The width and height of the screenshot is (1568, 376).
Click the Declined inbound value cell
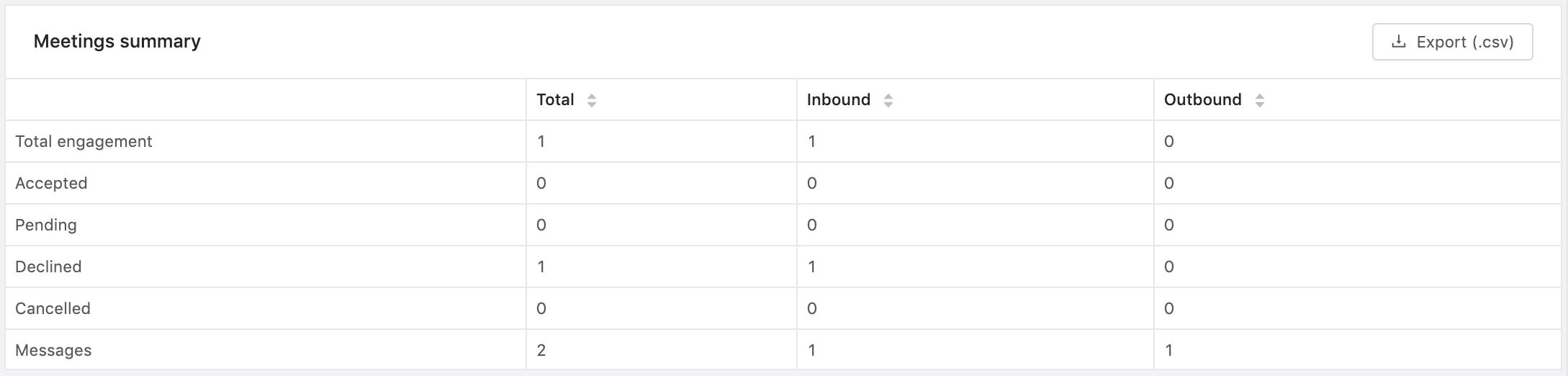click(x=976, y=267)
